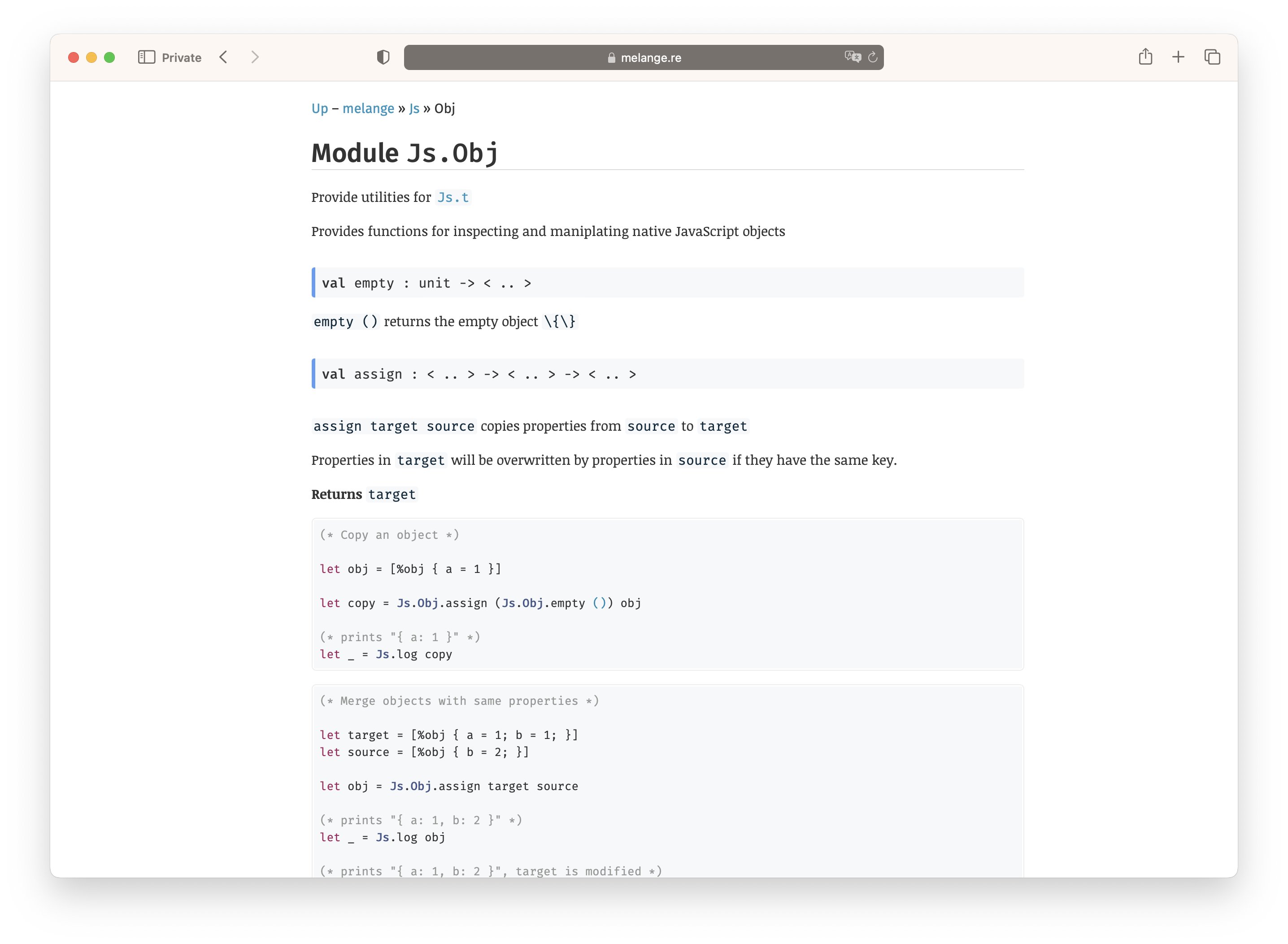This screenshot has height=944, width=1288.
Task: Open the privacy shield report icon
Action: [383, 57]
